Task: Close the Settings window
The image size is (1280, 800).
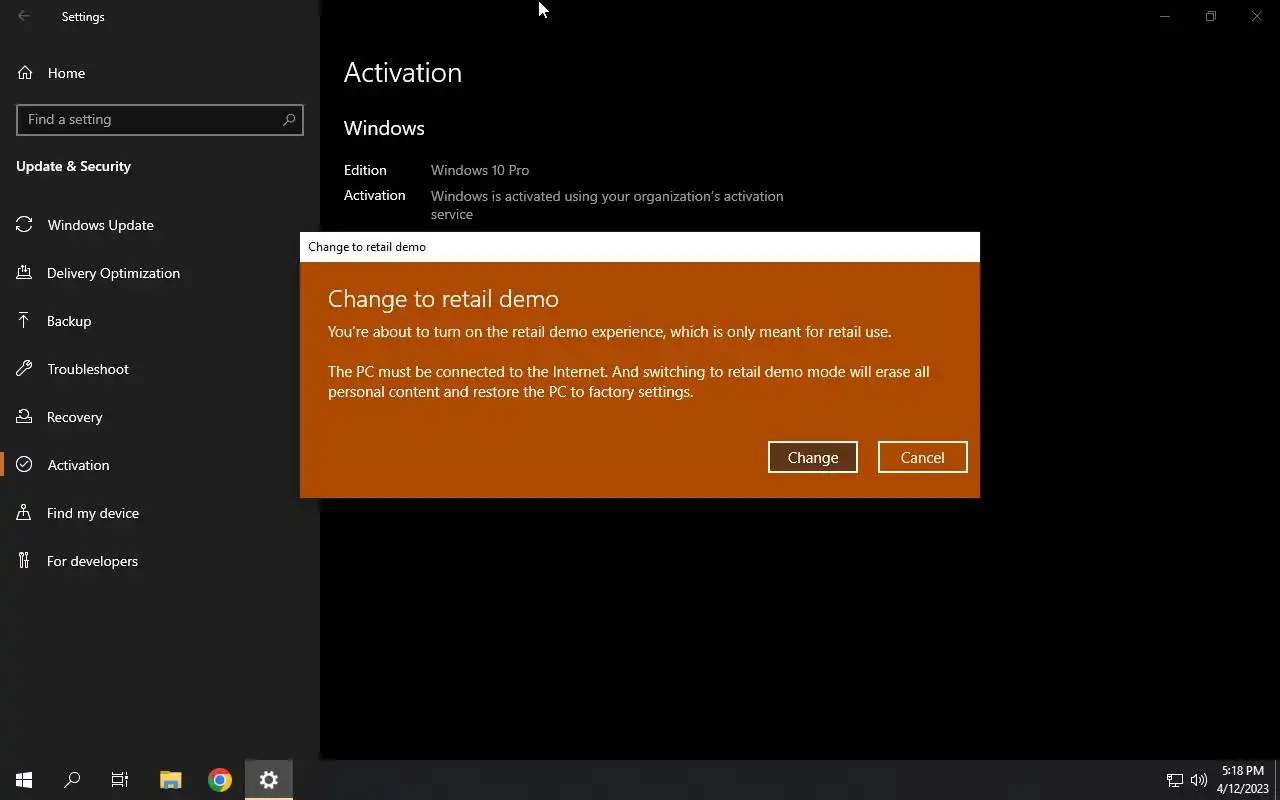Action: (x=1256, y=16)
